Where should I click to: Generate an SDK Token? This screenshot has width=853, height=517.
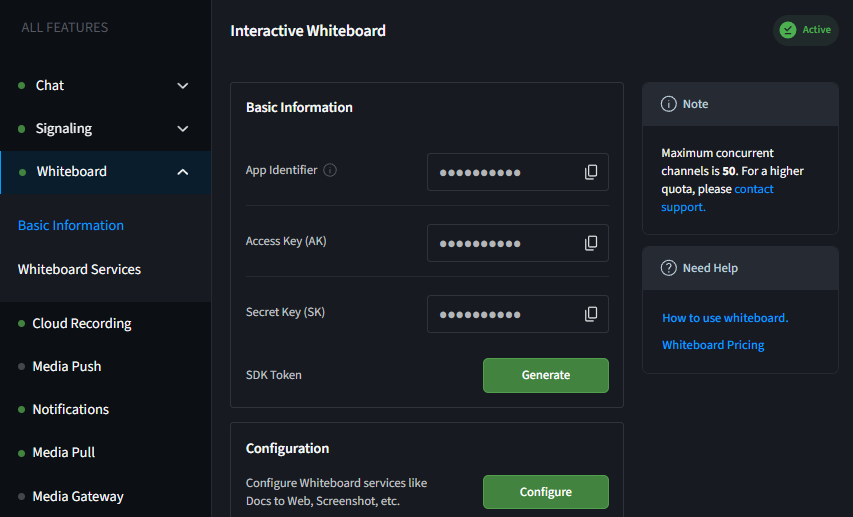point(546,375)
